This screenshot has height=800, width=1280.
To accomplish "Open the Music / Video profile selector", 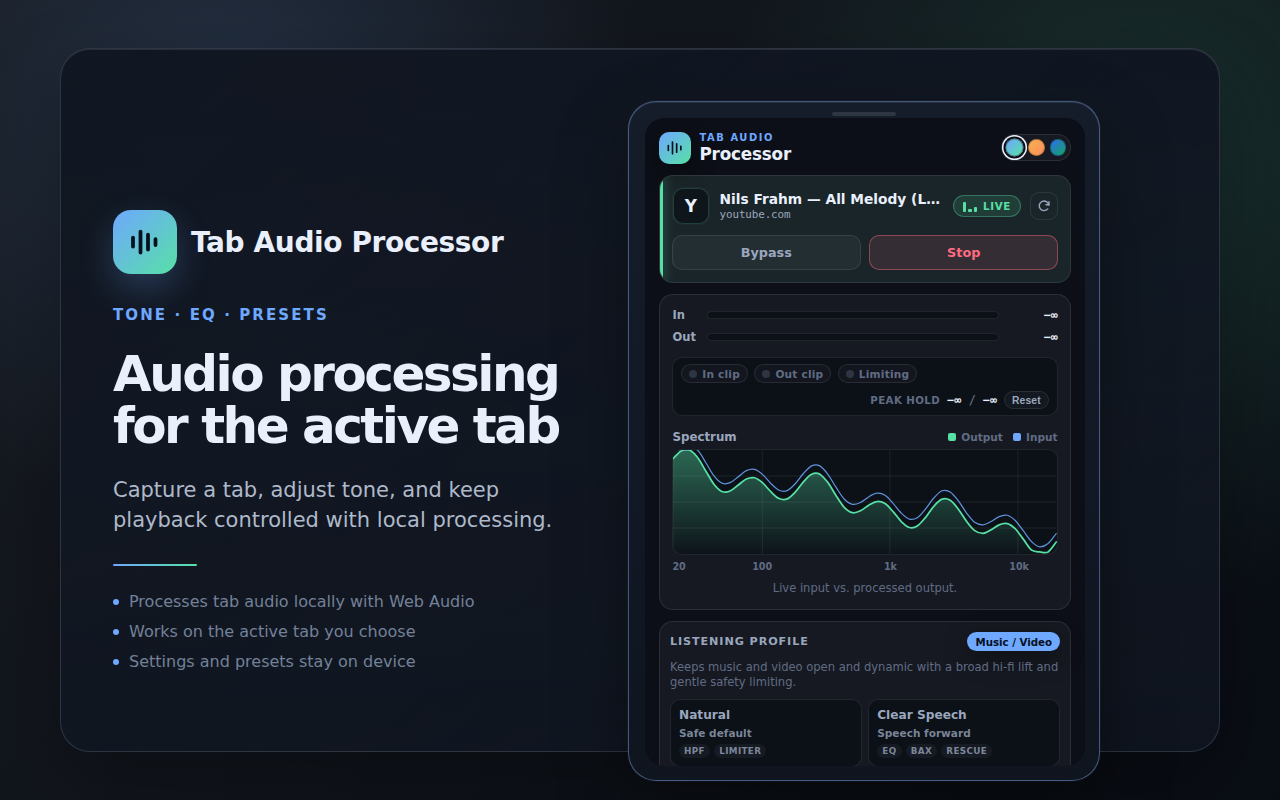I will [1013, 642].
